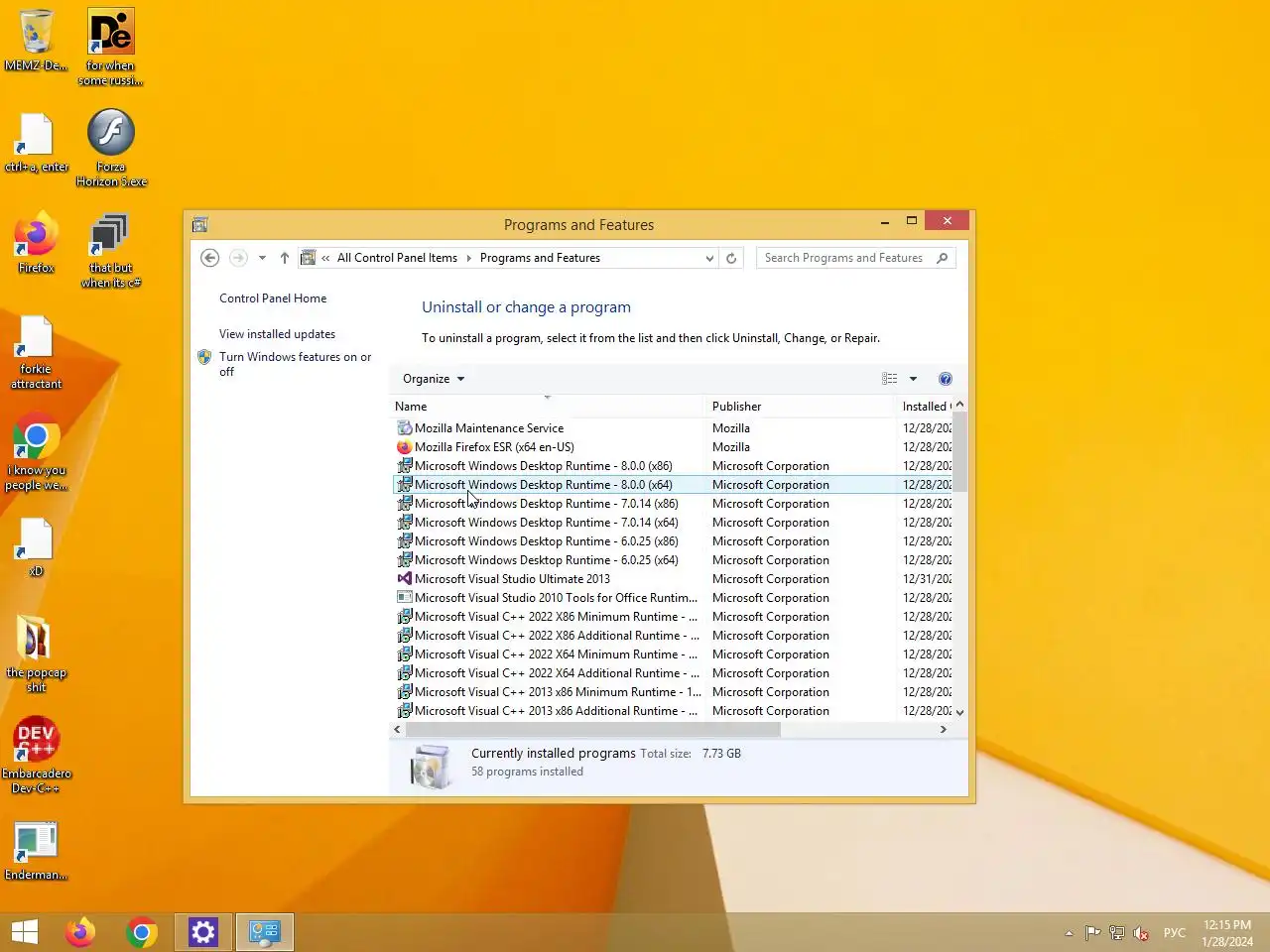Click the horizontal scrollbar thumb
The image size is (1270, 952).
click(x=593, y=729)
